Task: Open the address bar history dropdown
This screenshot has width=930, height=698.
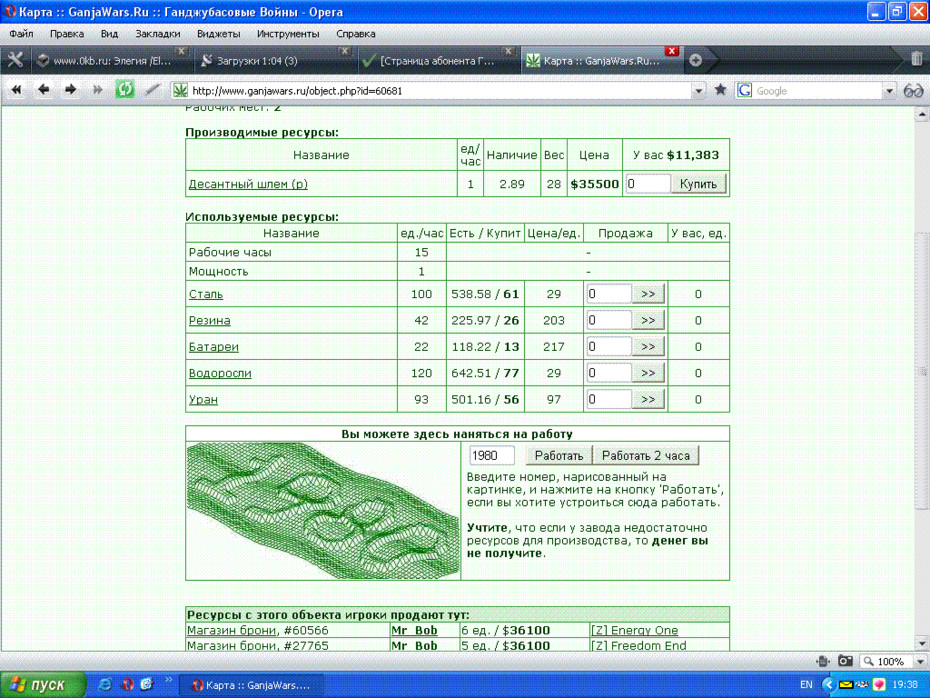Action: point(699,91)
